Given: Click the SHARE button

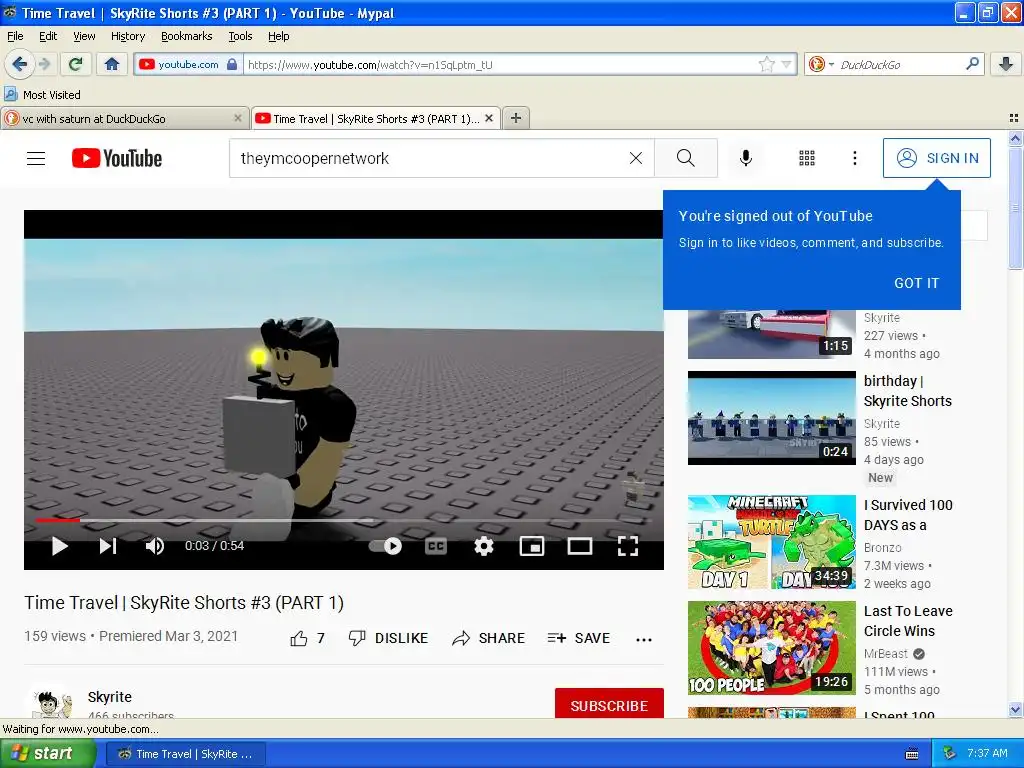Looking at the screenshot, I should pyautogui.click(x=488, y=638).
